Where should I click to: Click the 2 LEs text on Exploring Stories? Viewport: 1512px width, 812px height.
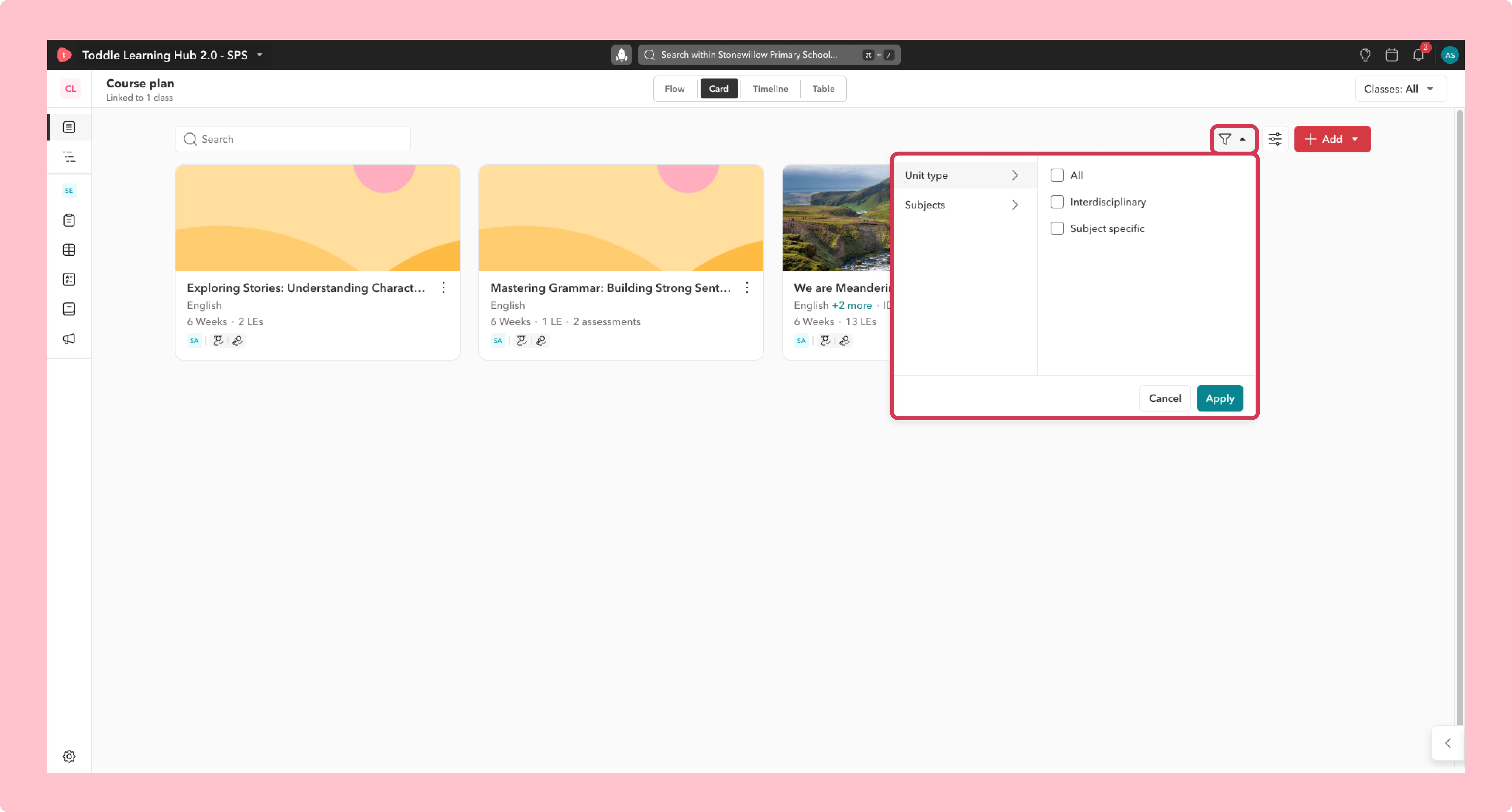[x=251, y=322]
